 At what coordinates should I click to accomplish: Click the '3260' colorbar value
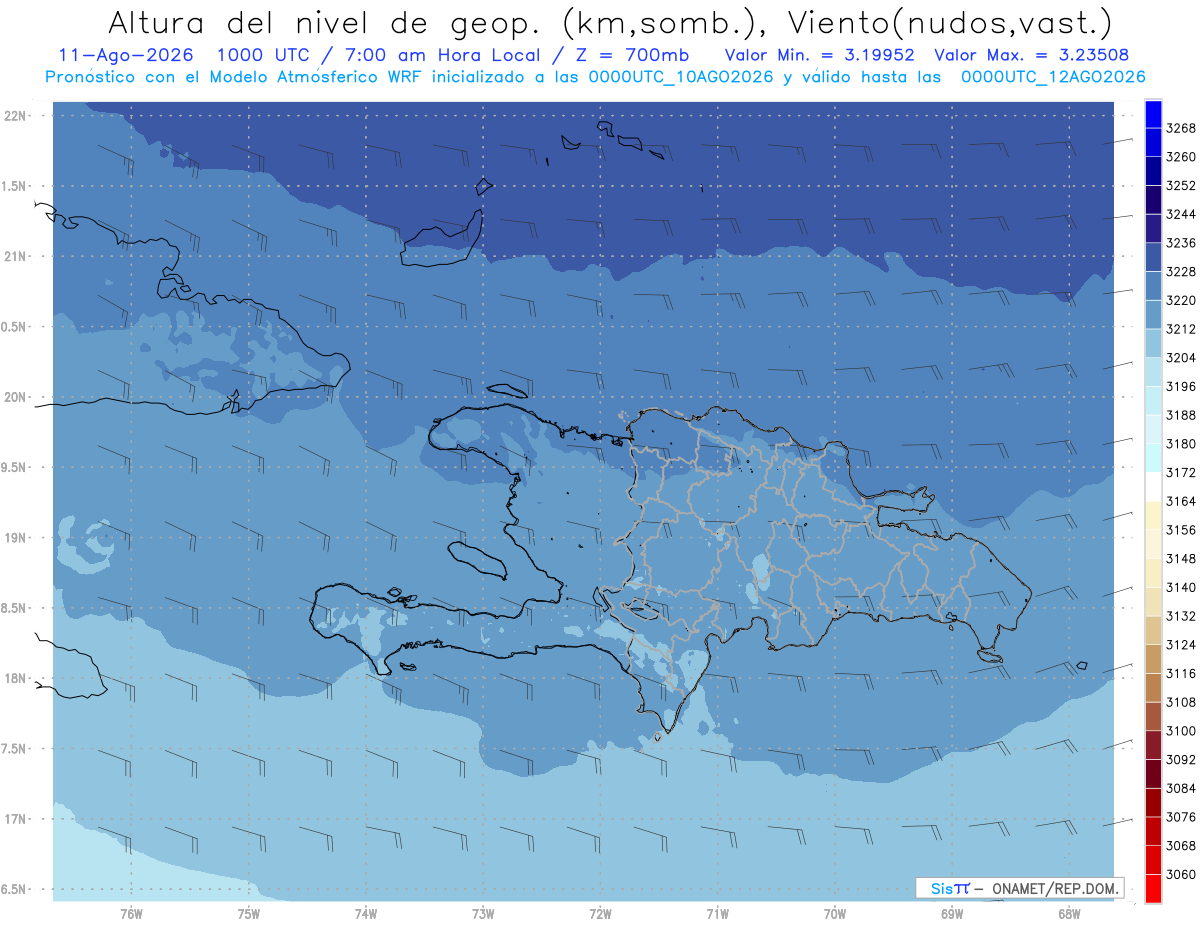pos(1181,157)
